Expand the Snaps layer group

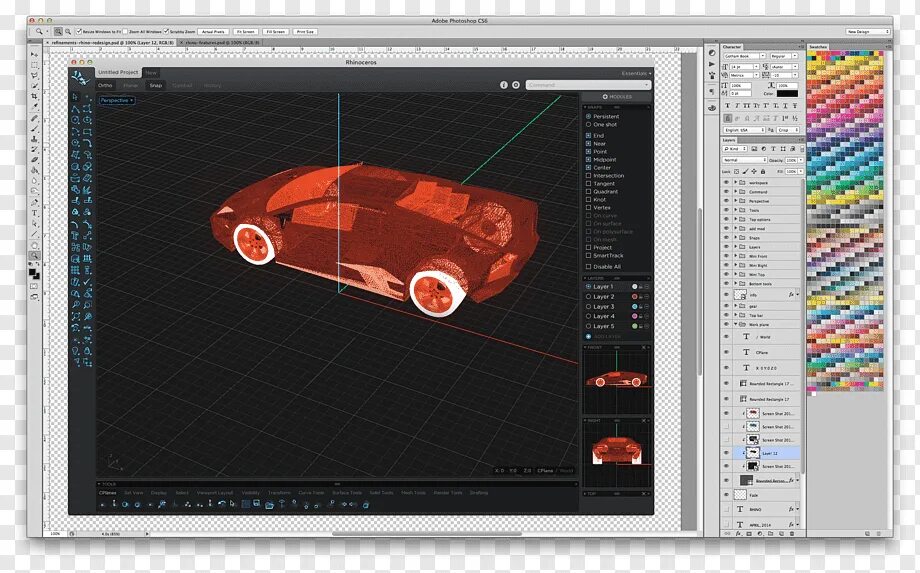[735, 238]
